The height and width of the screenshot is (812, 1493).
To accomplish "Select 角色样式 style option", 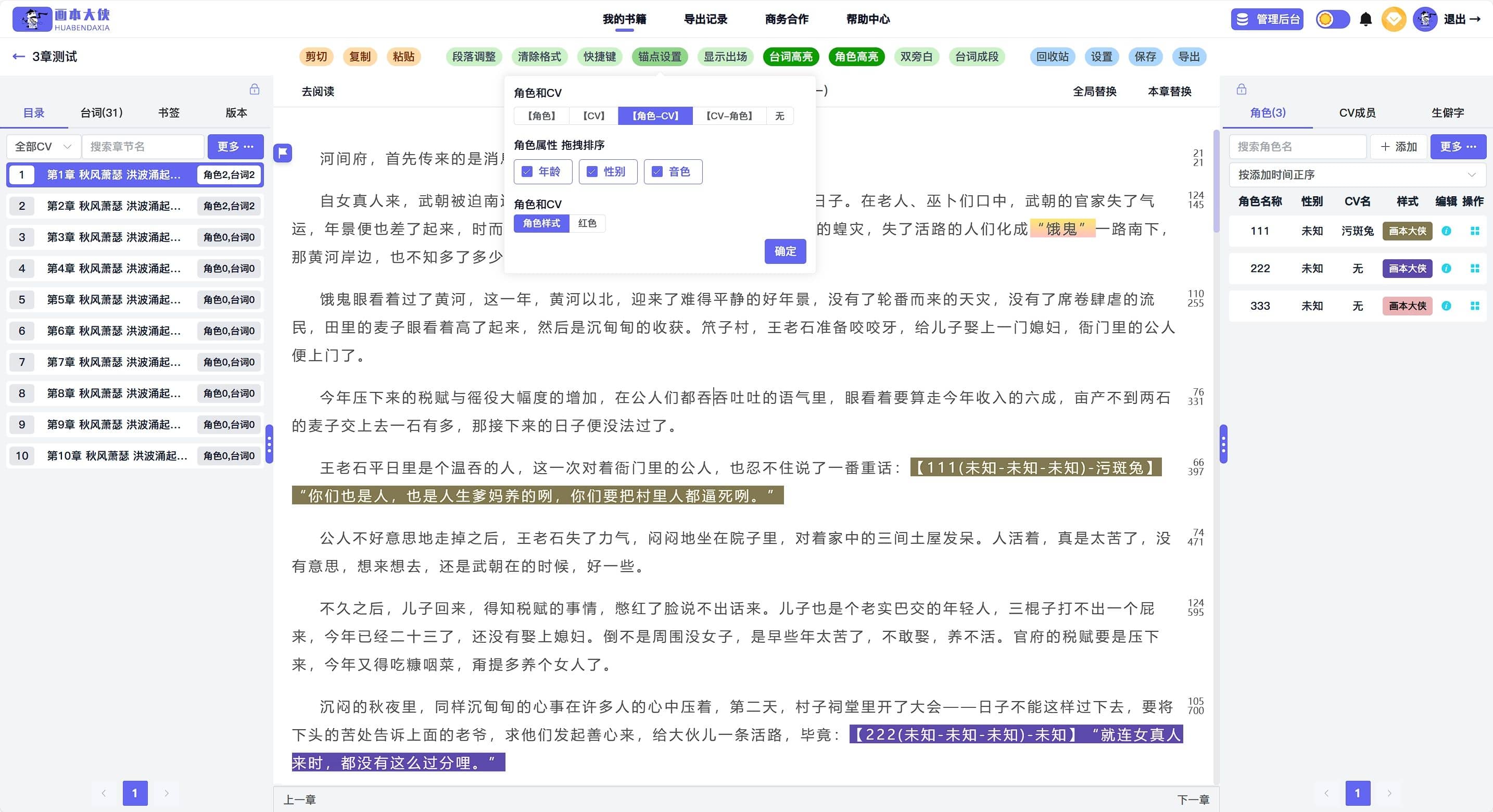I will pos(541,223).
